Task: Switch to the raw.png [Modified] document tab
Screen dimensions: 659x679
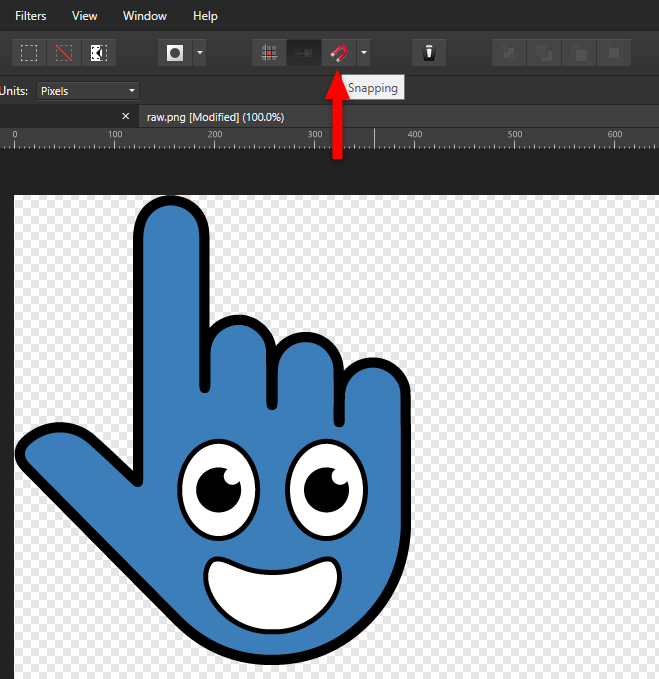Action: click(215, 117)
